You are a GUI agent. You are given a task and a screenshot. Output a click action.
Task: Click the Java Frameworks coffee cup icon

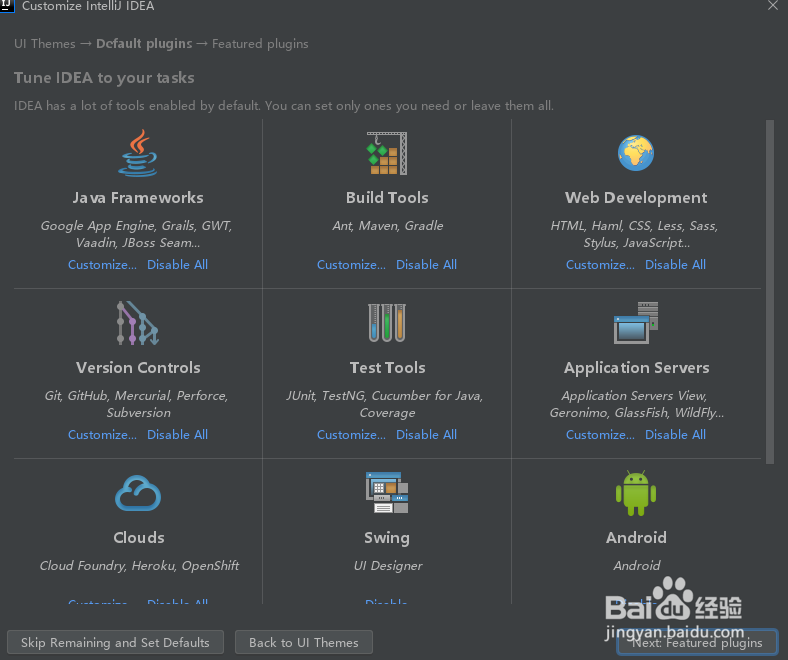click(x=138, y=153)
